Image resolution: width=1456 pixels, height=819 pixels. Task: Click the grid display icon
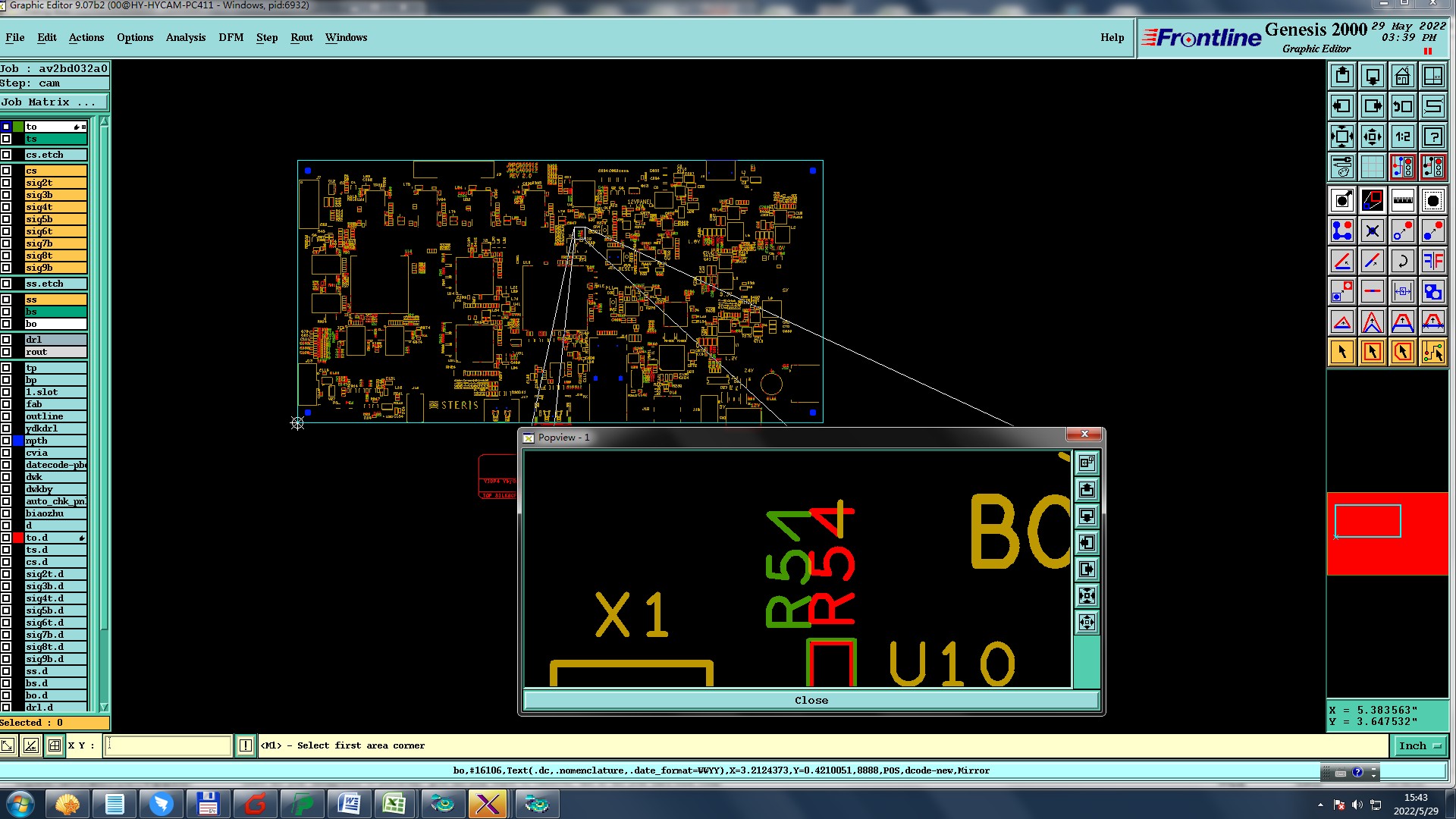(1372, 167)
